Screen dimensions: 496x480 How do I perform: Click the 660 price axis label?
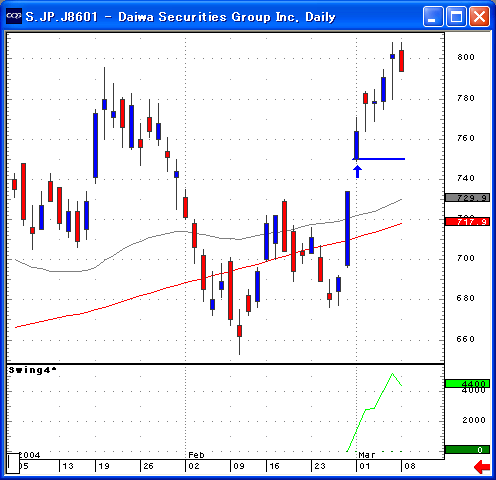[466, 339]
